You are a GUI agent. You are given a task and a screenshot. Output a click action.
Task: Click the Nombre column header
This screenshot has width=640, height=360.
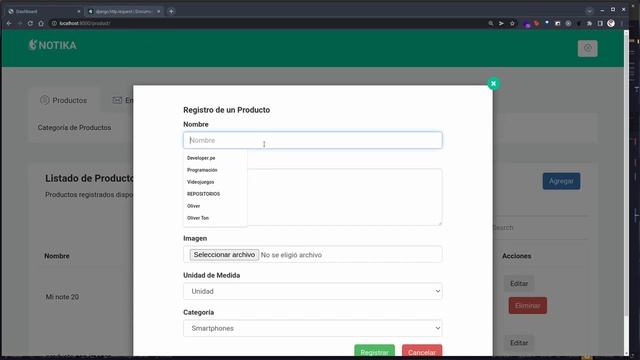(57, 256)
